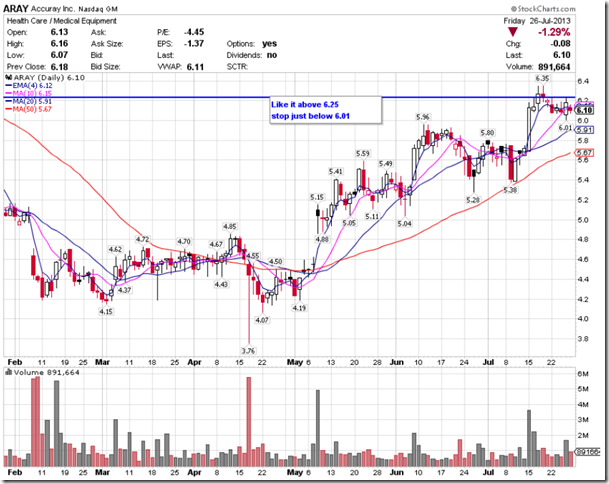Click the '©StockCharts.com' credit
The height and width of the screenshot is (484, 609).
pyautogui.click(x=543, y=9)
